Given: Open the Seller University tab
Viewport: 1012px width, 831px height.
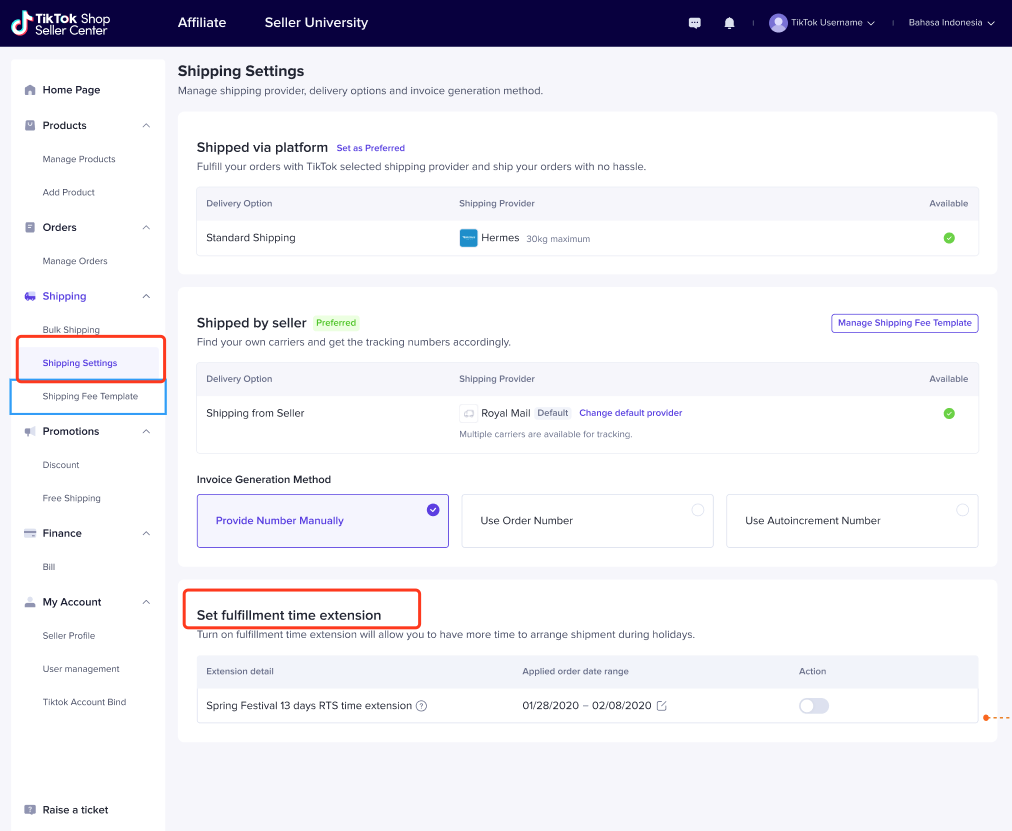Looking at the screenshot, I should [316, 23].
